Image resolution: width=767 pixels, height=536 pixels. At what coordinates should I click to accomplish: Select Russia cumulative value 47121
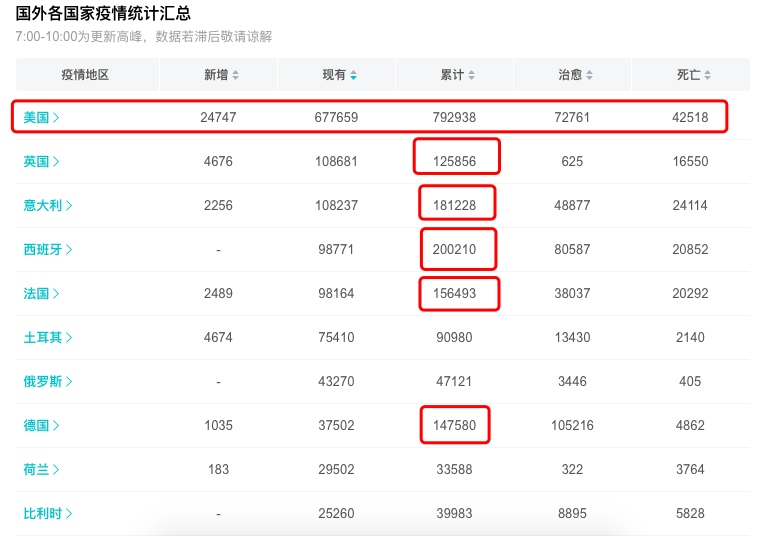(454, 381)
